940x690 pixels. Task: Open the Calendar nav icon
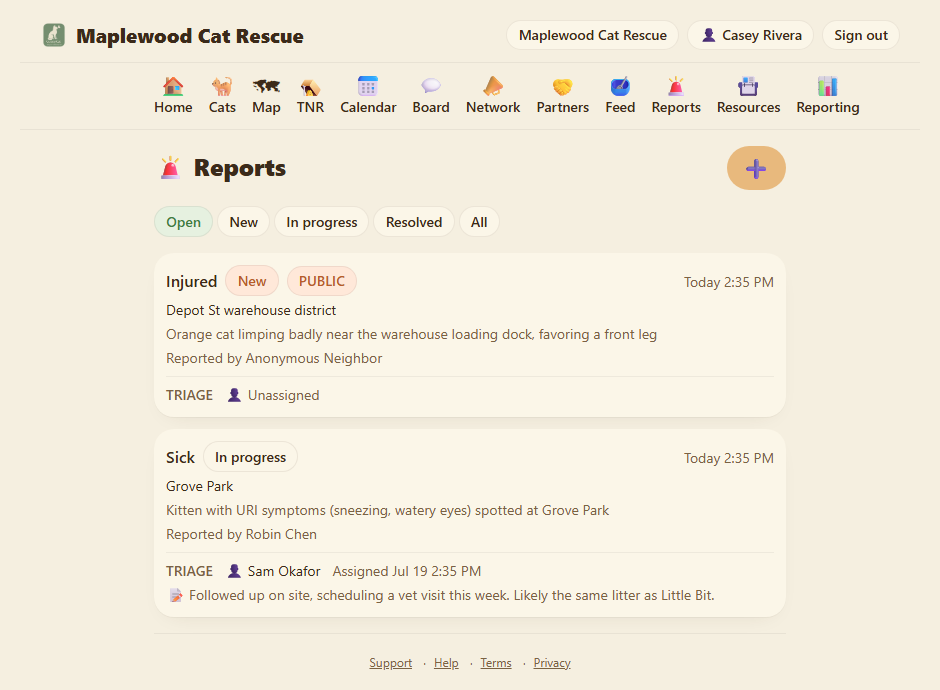[367, 86]
